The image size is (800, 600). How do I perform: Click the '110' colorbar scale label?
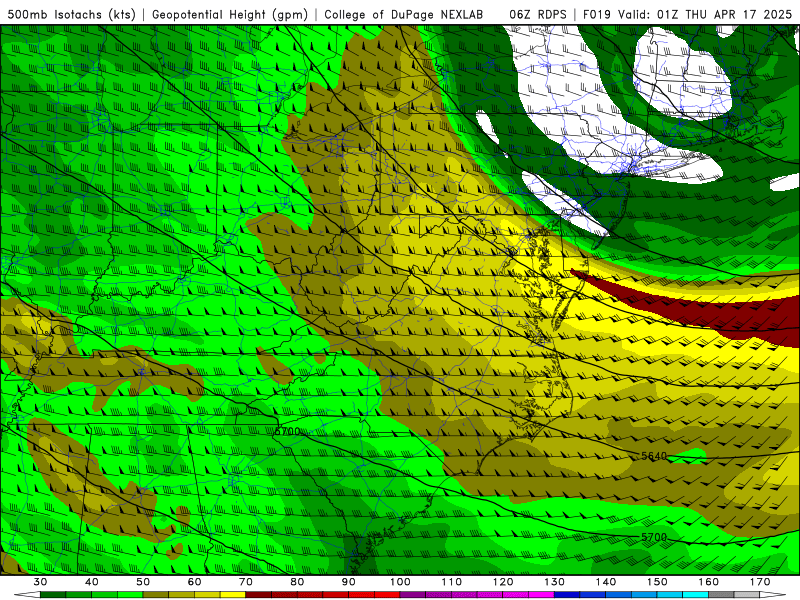[452, 582]
